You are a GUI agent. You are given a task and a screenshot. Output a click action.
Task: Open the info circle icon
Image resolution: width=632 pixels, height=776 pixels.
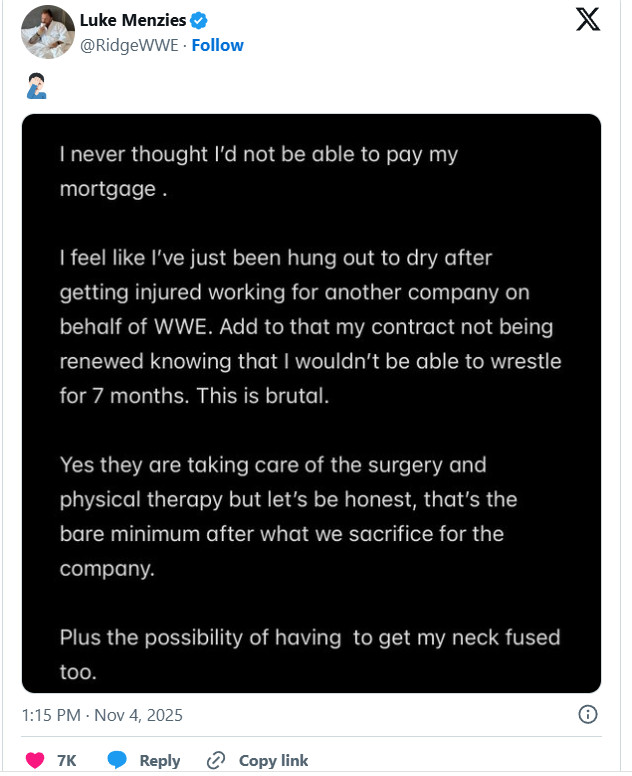[x=588, y=714]
